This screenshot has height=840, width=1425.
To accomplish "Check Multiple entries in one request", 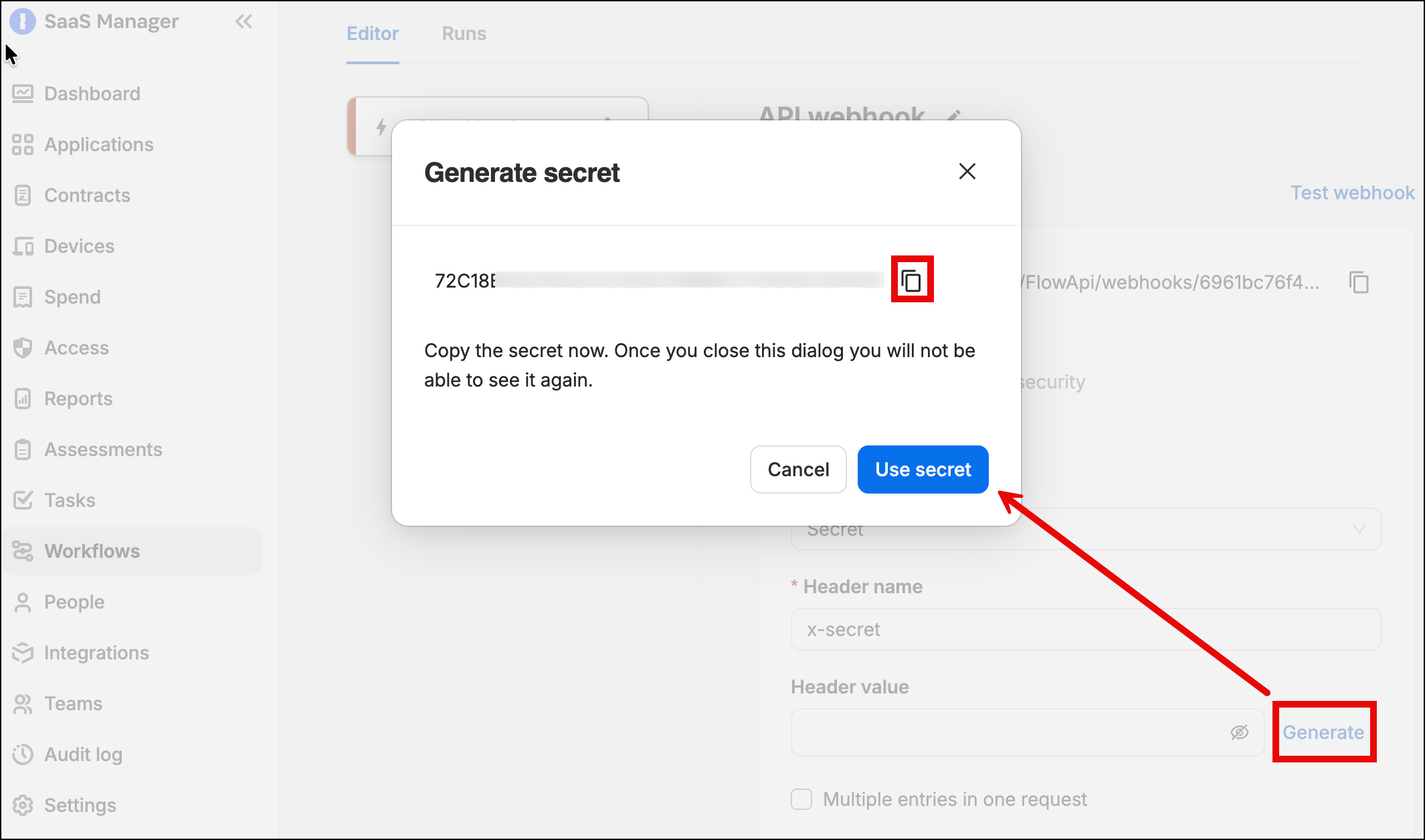I will pyautogui.click(x=801, y=799).
